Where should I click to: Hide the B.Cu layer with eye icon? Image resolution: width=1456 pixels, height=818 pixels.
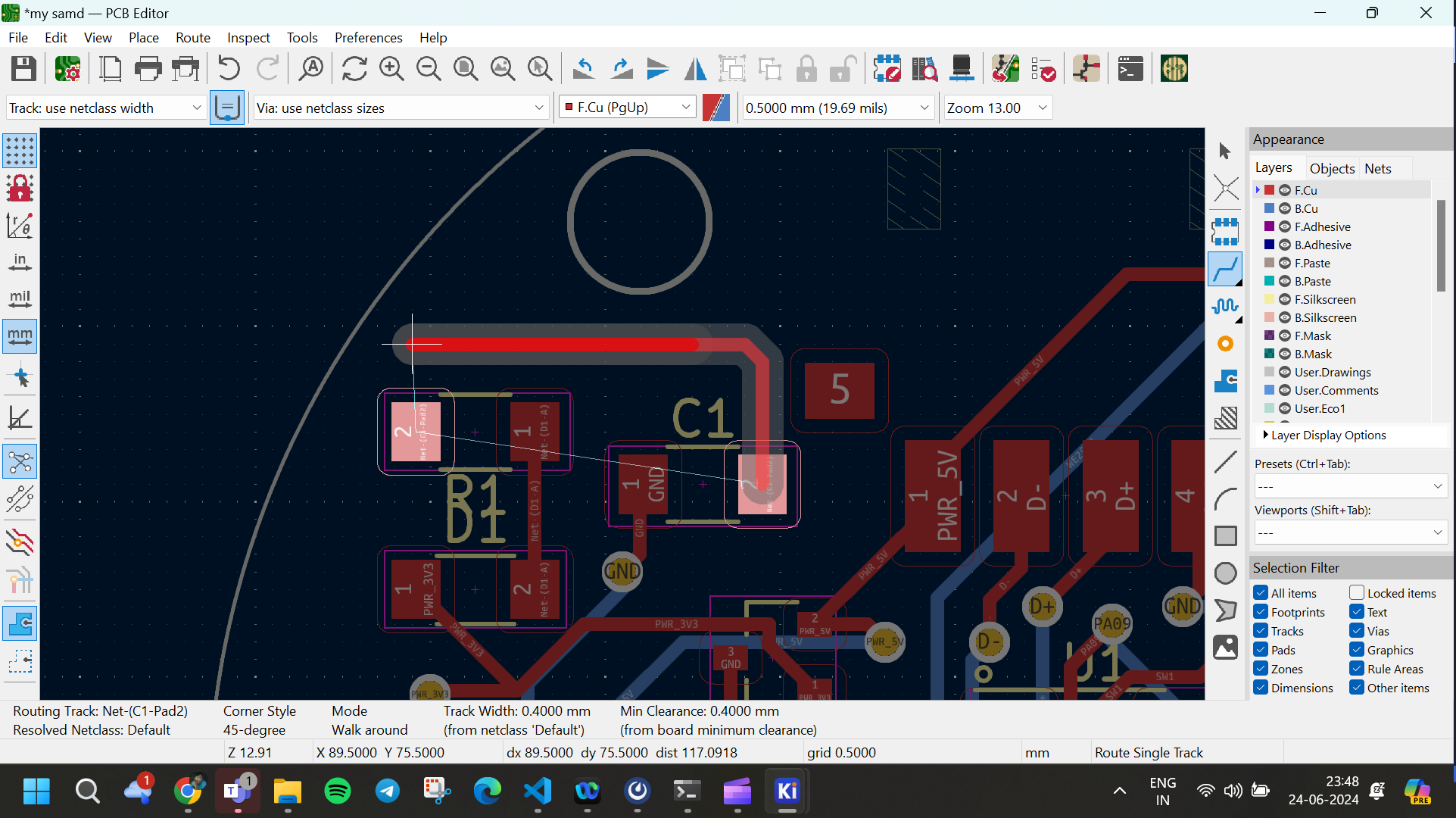click(1285, 208)
